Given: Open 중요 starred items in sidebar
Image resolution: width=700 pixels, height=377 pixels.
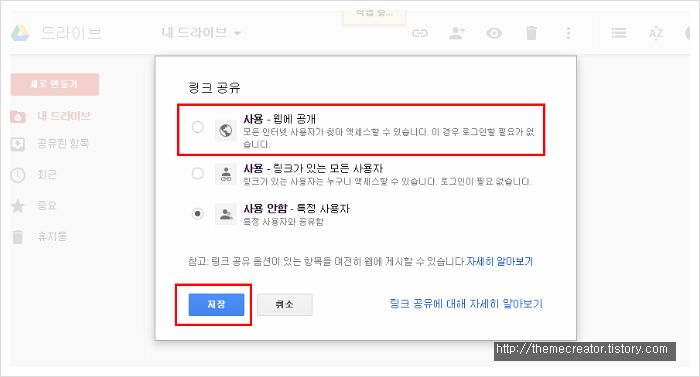Looking at the screenshot, I should (x=47, y=205).
